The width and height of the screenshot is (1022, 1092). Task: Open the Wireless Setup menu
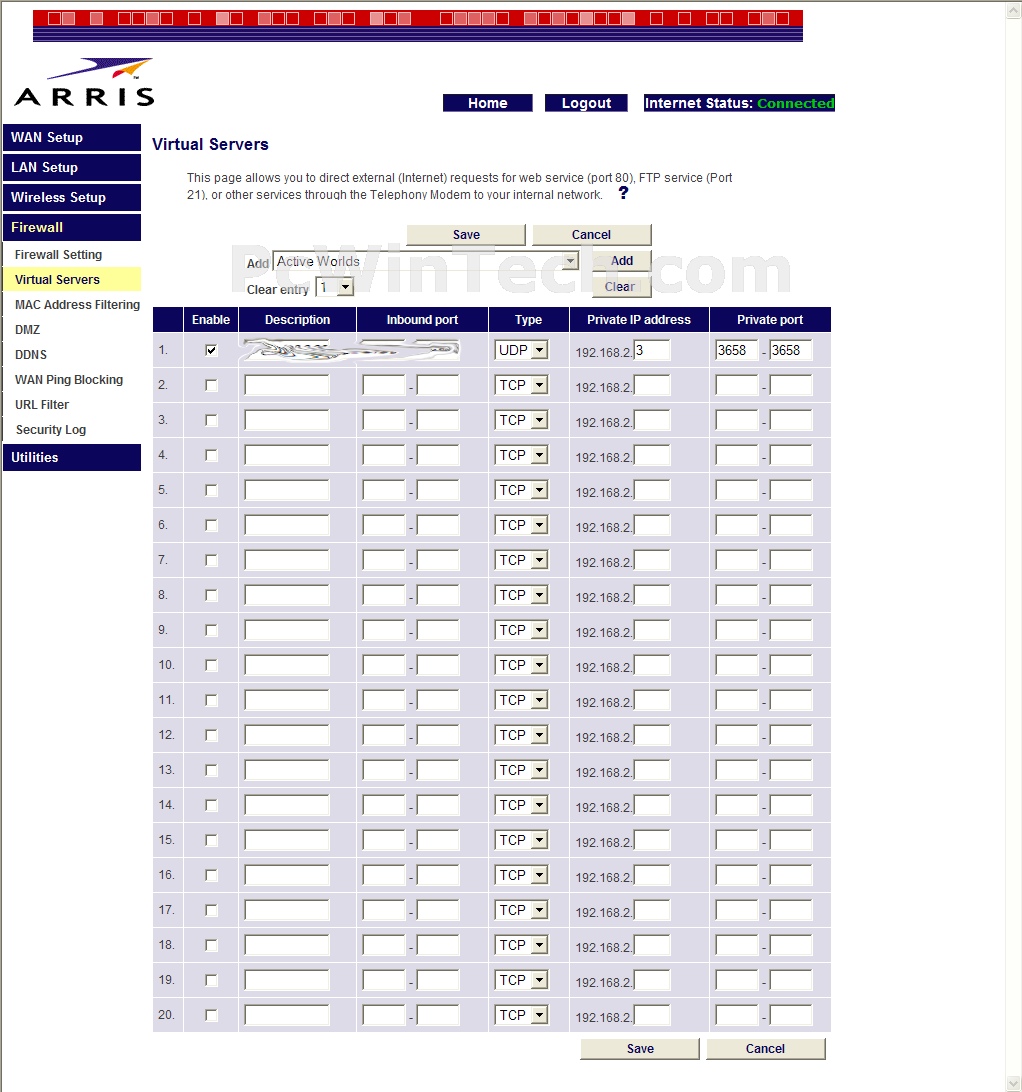pos(72,197)
